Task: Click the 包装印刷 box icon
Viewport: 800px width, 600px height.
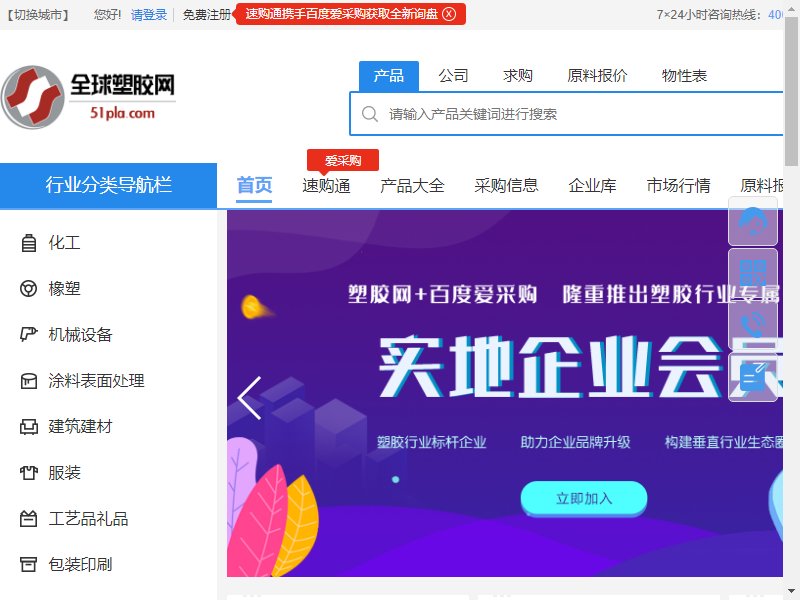Action: point(29,564)
